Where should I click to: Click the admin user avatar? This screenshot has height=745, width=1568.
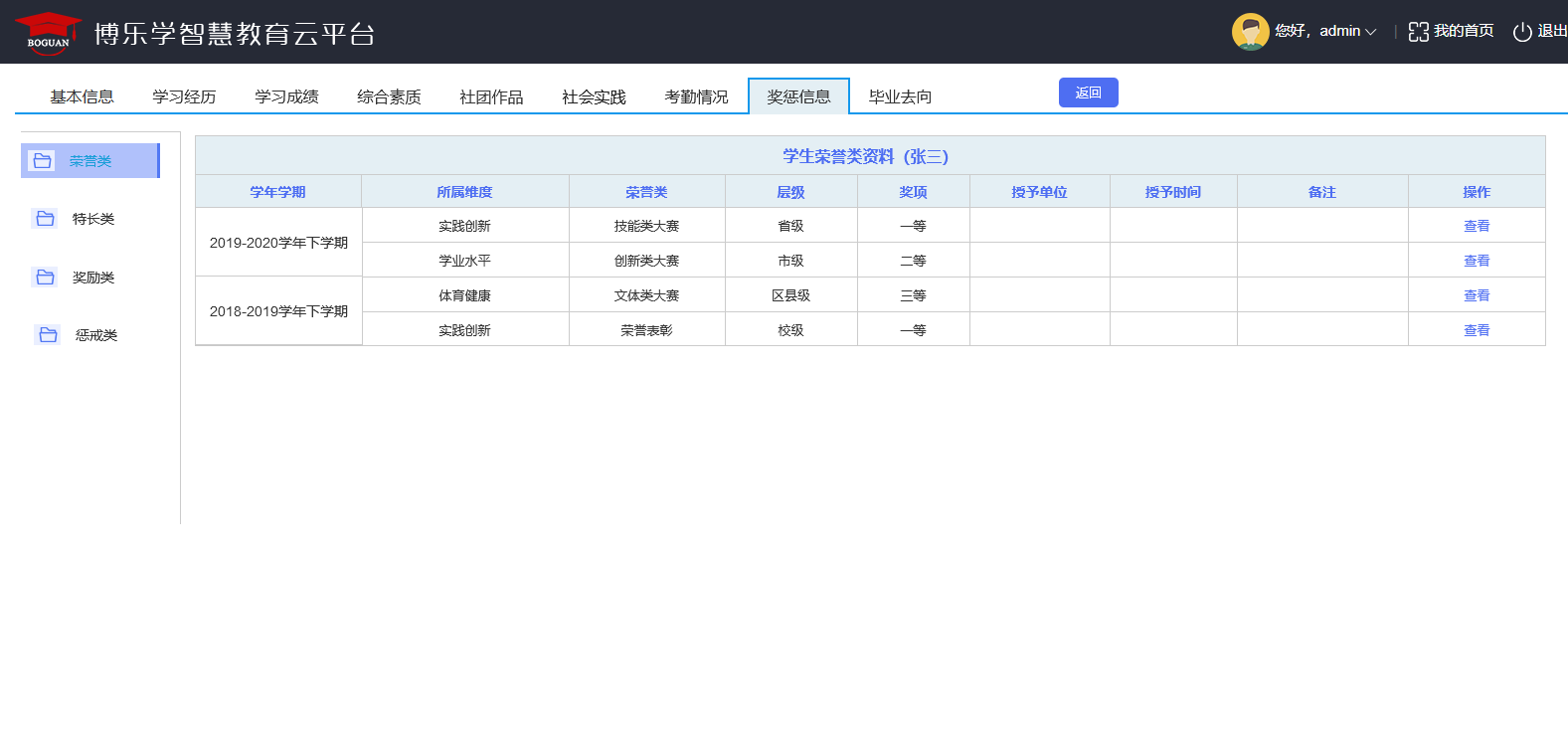[1250, 32]
